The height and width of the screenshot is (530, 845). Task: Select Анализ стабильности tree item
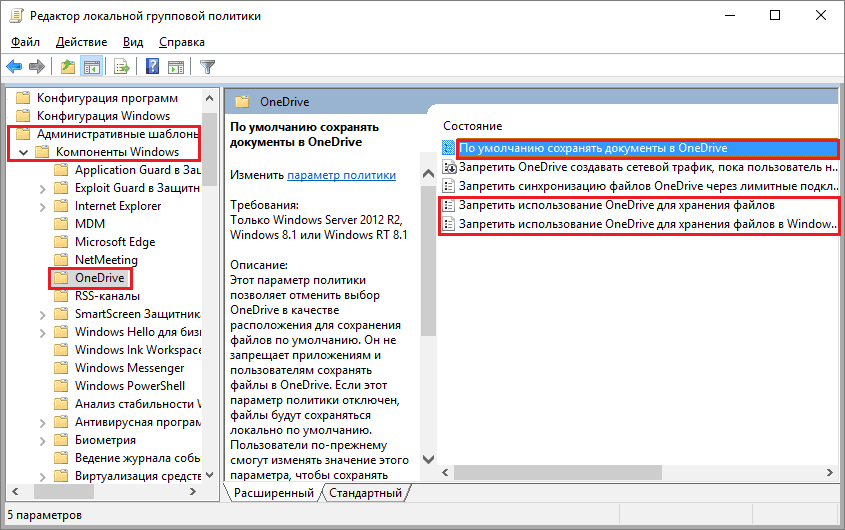click(138, 404)
